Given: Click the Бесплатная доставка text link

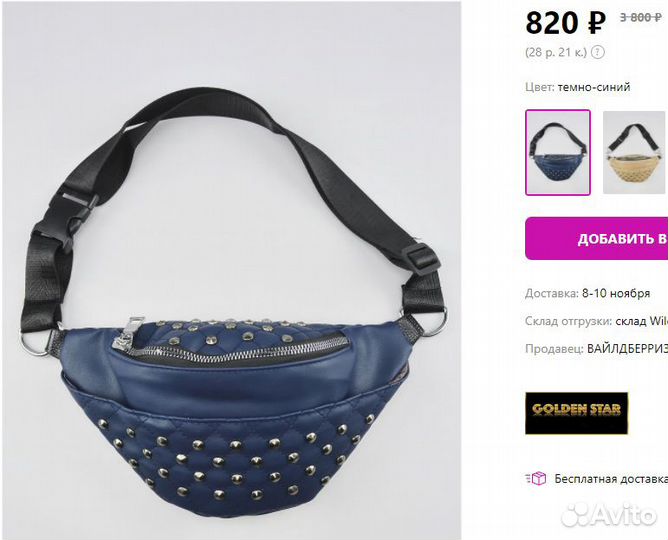Looking at the screenshot, I should (x=611, y=479).
